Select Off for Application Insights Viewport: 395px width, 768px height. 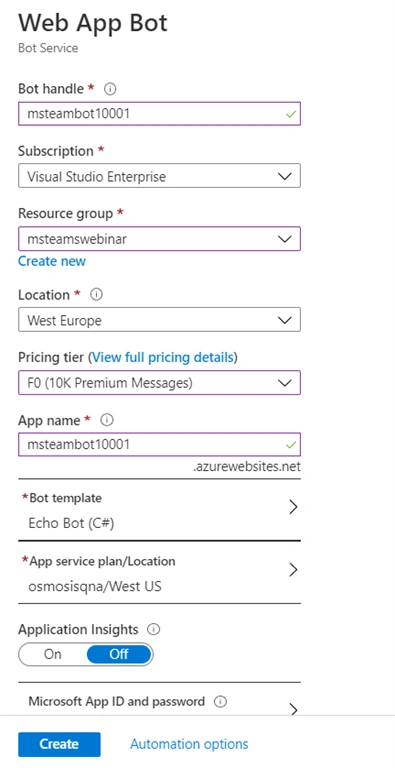point(119,654)
